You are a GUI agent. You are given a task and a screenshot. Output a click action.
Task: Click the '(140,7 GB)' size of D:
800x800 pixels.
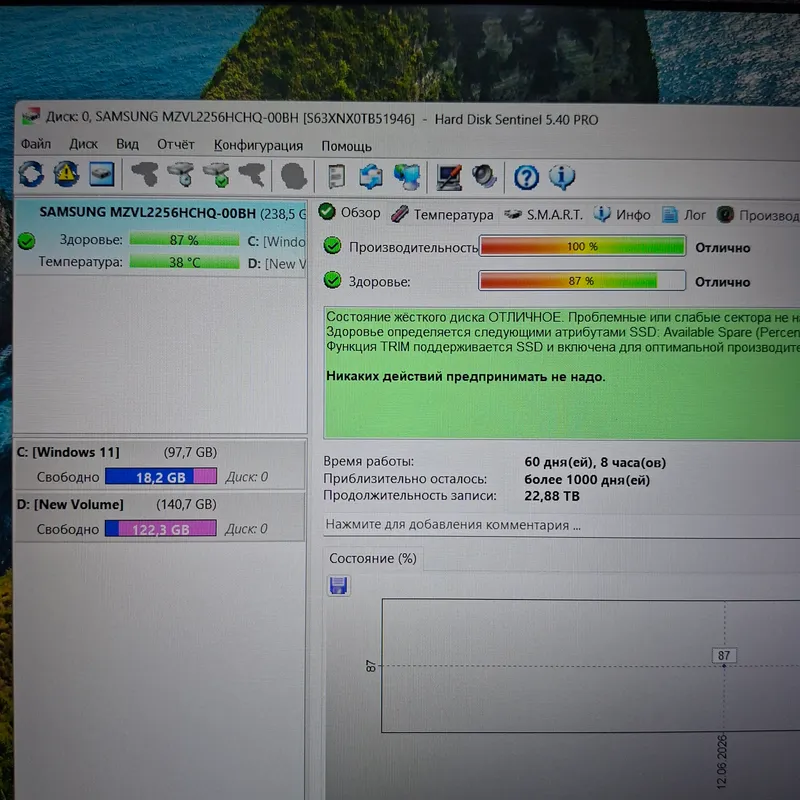tap(186, 504)
